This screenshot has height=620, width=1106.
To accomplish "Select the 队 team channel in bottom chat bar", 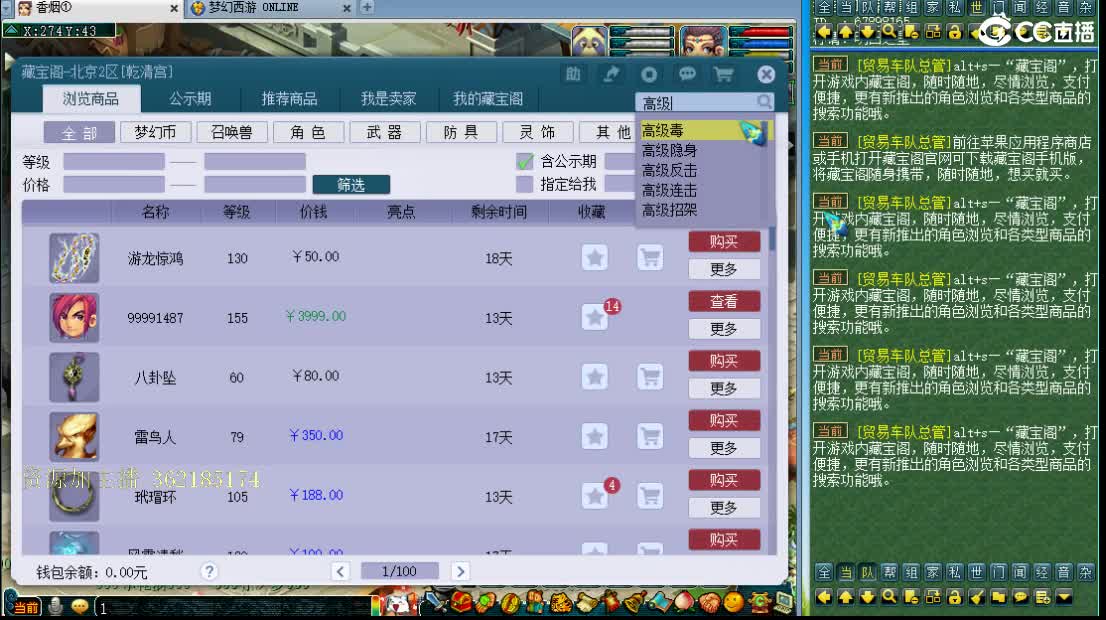I will (868, 572).
